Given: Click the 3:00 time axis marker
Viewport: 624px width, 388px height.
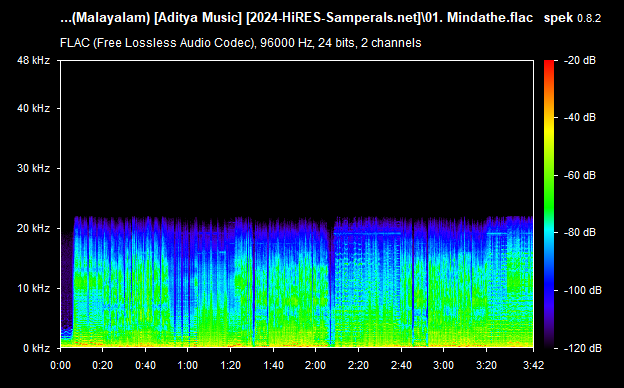Looking at the screenshot, I should click(443, 365).
